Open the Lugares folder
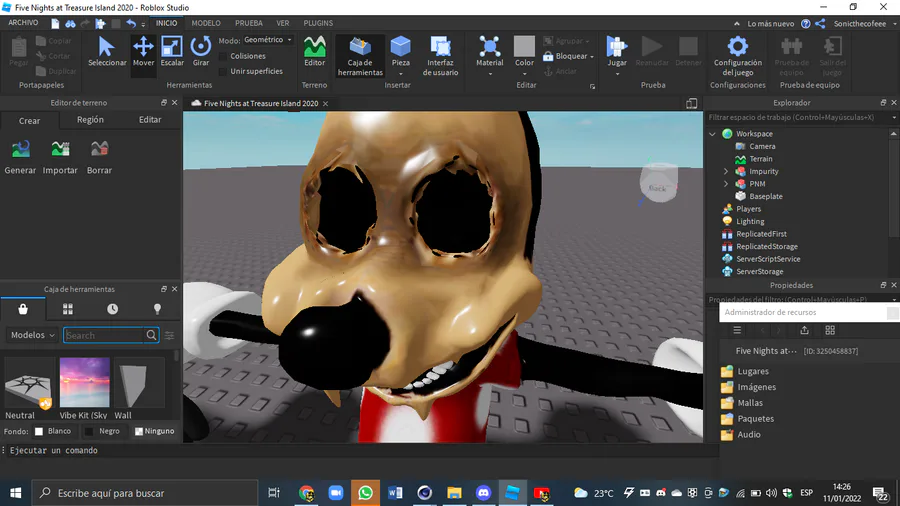The image size is (900, 506). tap(745, 371)
